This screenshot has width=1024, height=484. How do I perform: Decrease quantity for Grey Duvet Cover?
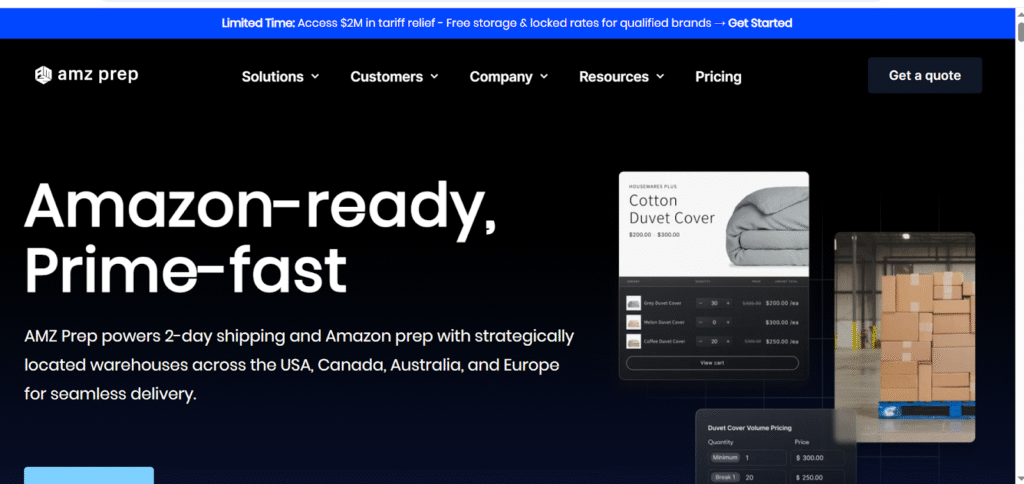click(x=700, y=303)
